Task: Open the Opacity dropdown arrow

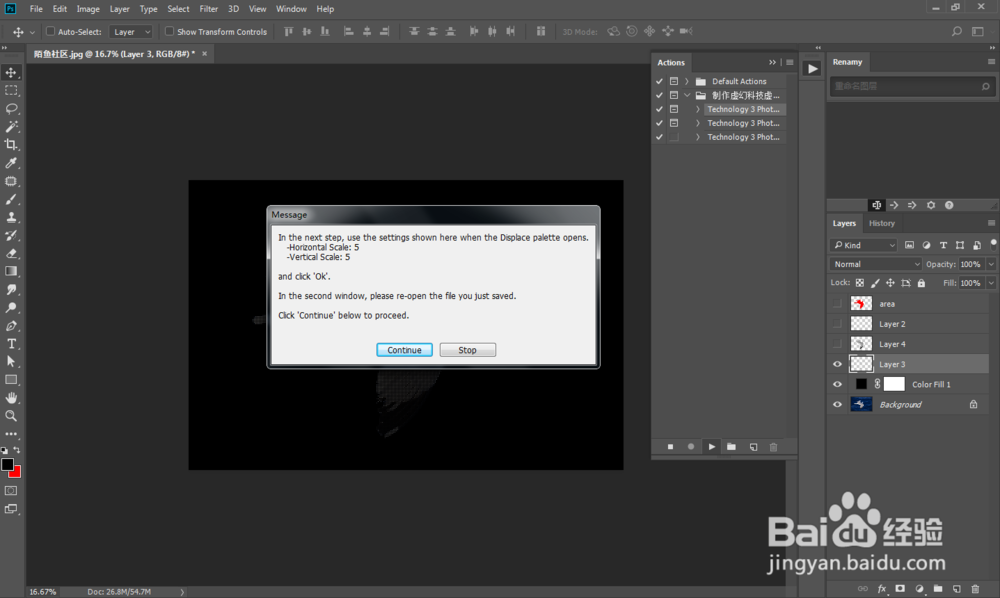Action: click(x=991, y=264)
